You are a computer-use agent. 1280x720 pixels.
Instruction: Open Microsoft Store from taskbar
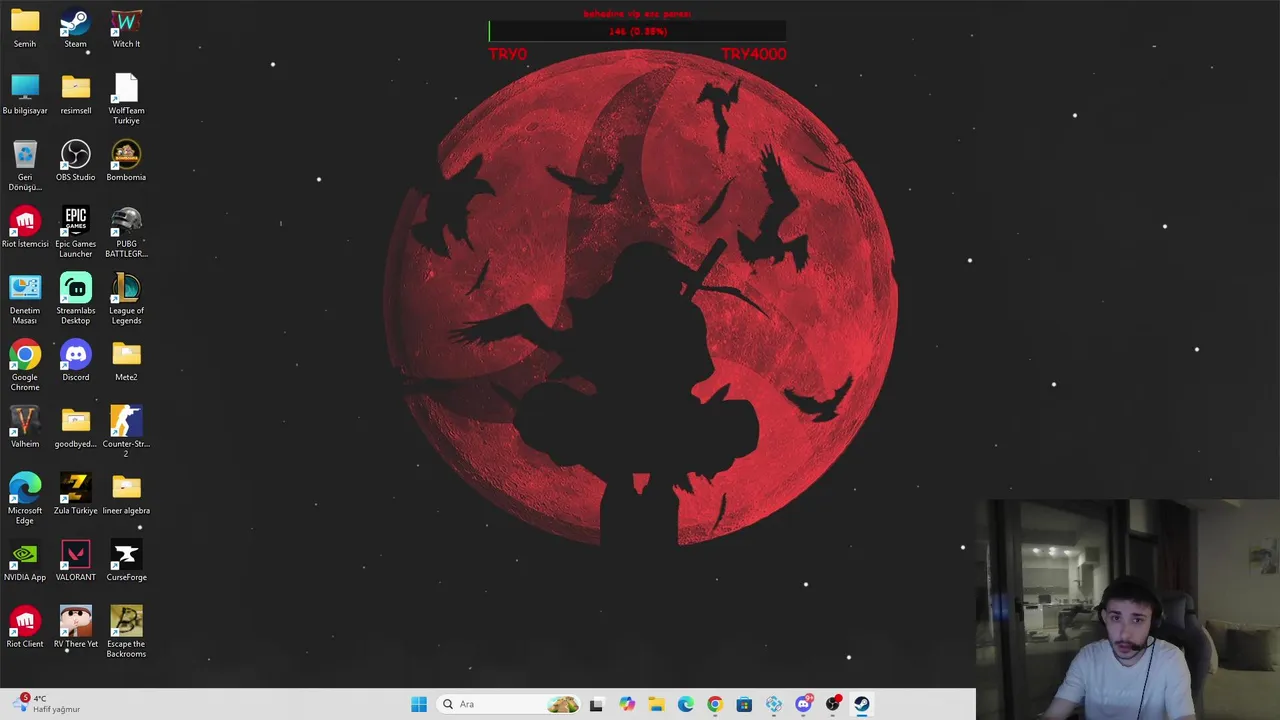click(x=744, y=704)
